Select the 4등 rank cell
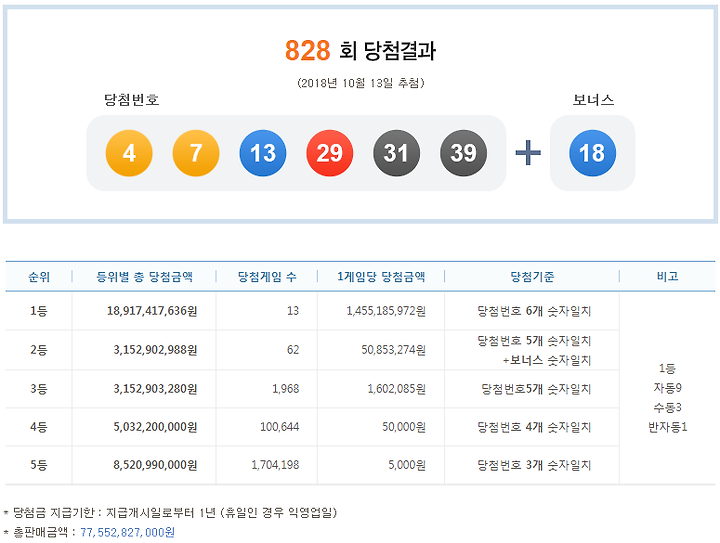Image resolution: width=720 pixels, height=543 pixels. click(x=39, y=427)
